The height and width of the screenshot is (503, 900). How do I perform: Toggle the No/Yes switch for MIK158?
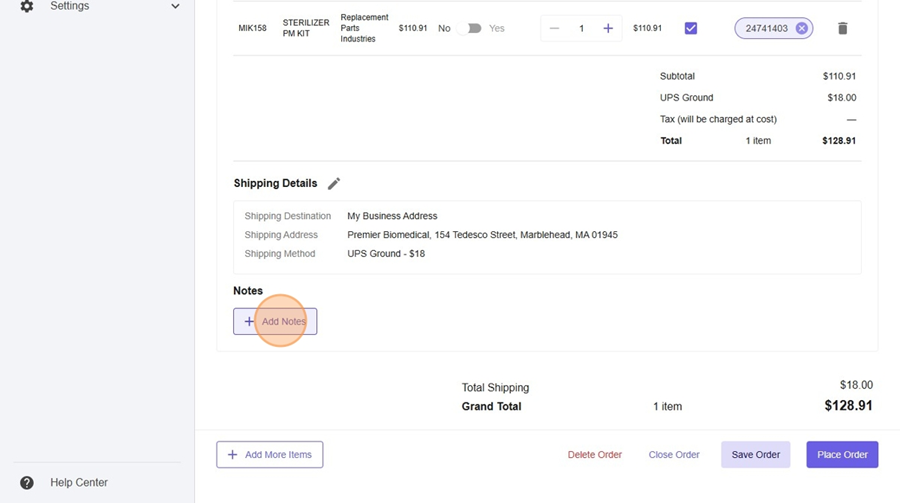coord(470,29)
